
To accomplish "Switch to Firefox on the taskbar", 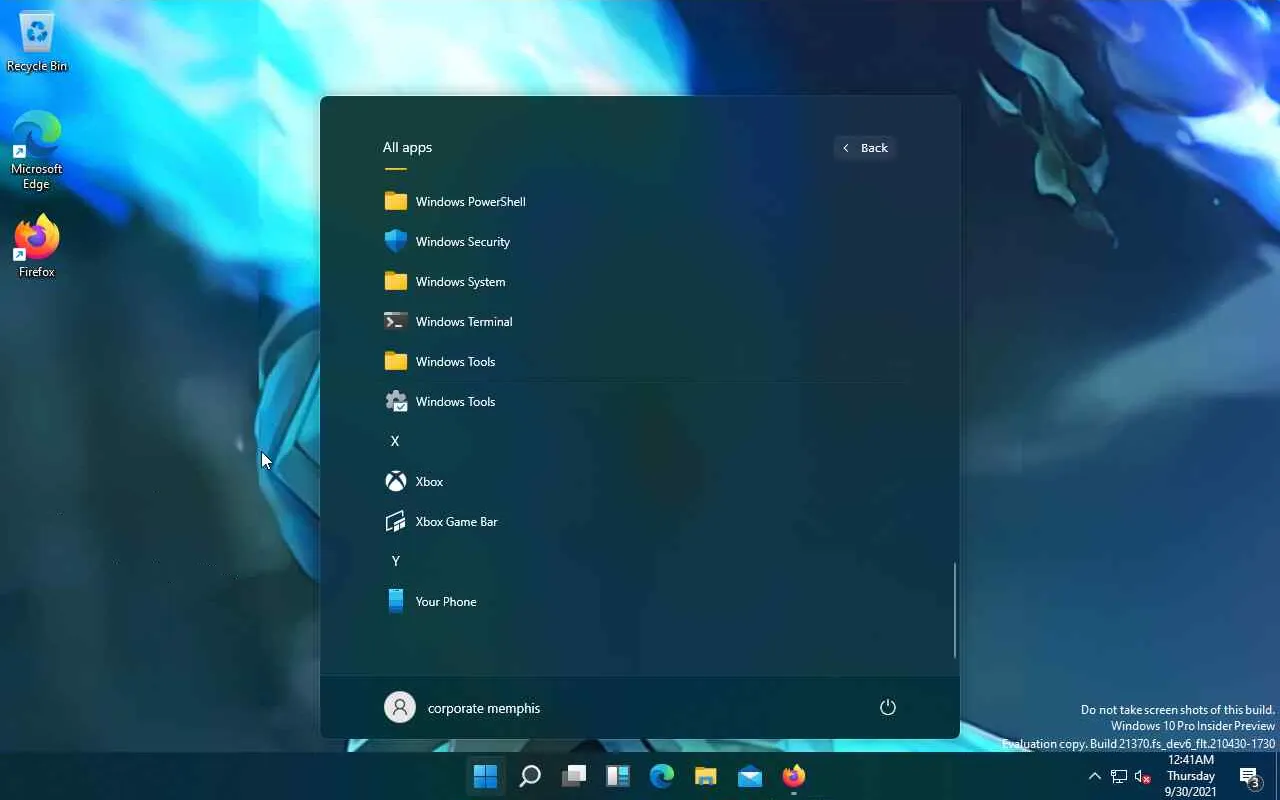I will click(794, 776).
